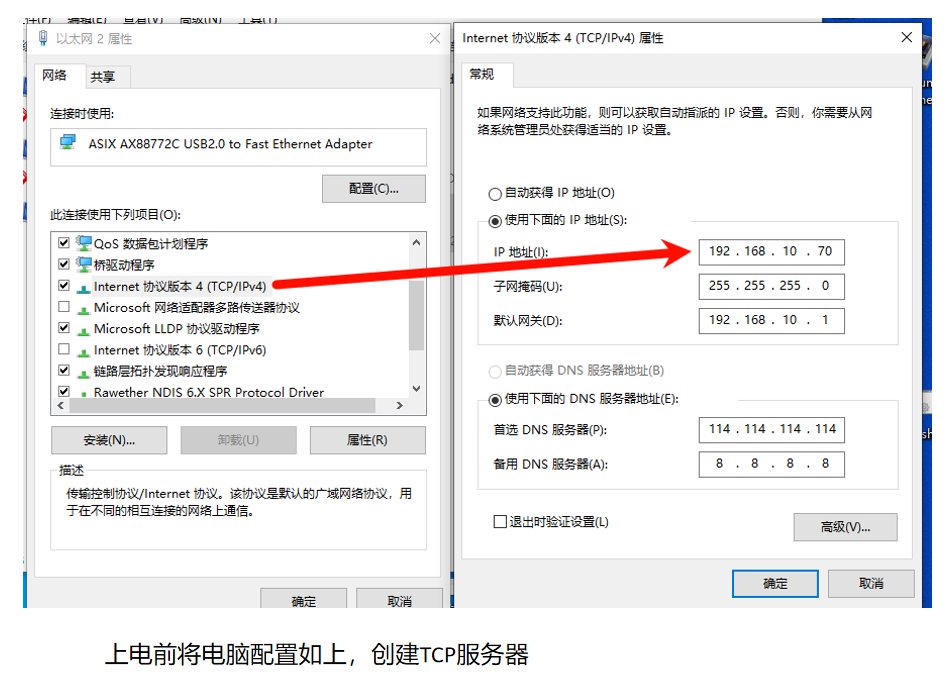Screen dimensions: 951x691
Task: Click the 默认网关 address field
Action: click(x=771, y=320)
